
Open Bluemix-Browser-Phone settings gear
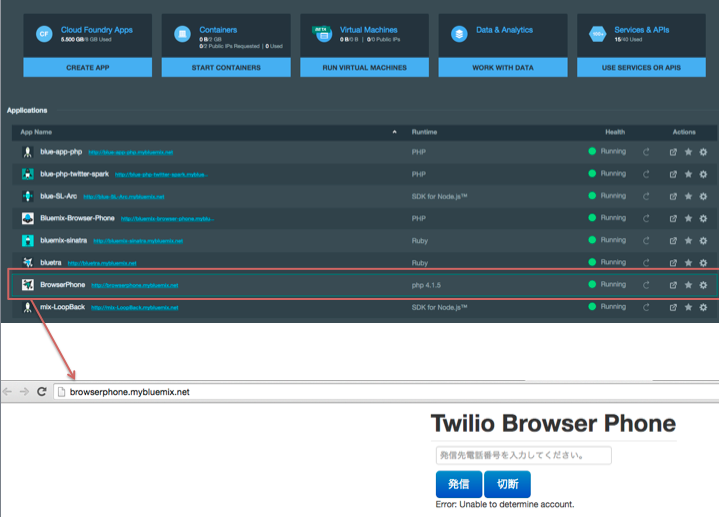(703, 218)
